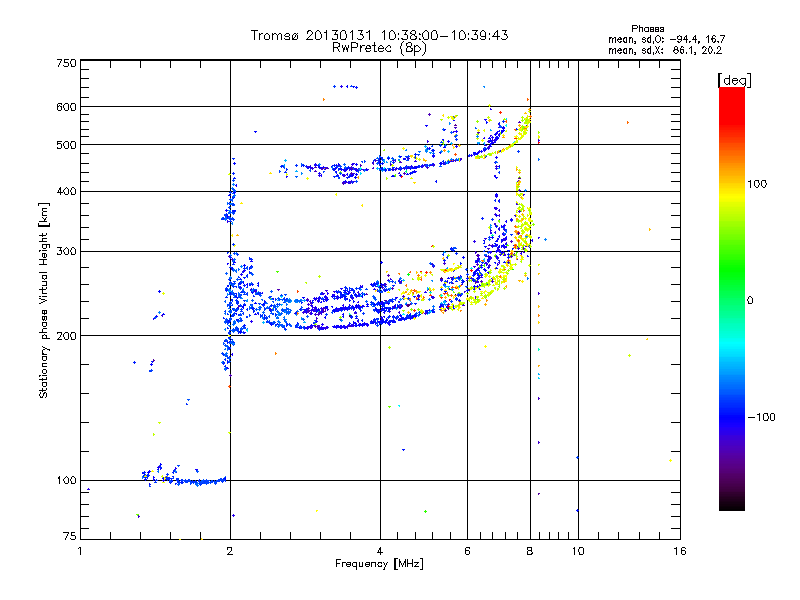Click the frequency axis '1' tick label
Screen dimensions: 800x600
[80, 551]
